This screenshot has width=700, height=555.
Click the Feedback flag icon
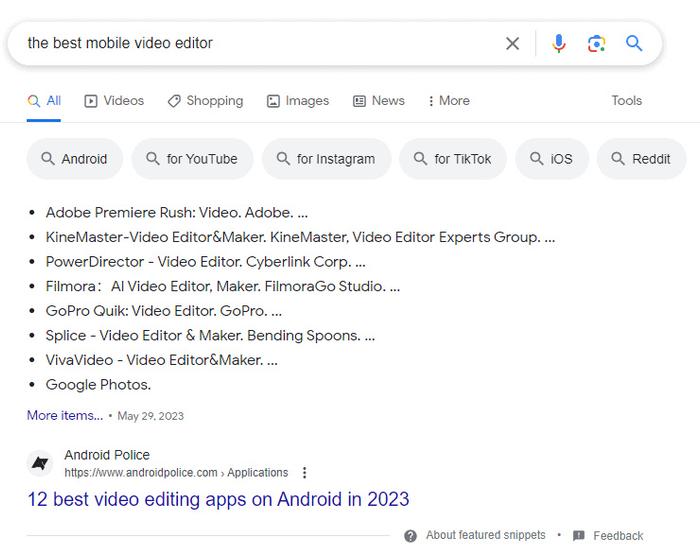579,536
